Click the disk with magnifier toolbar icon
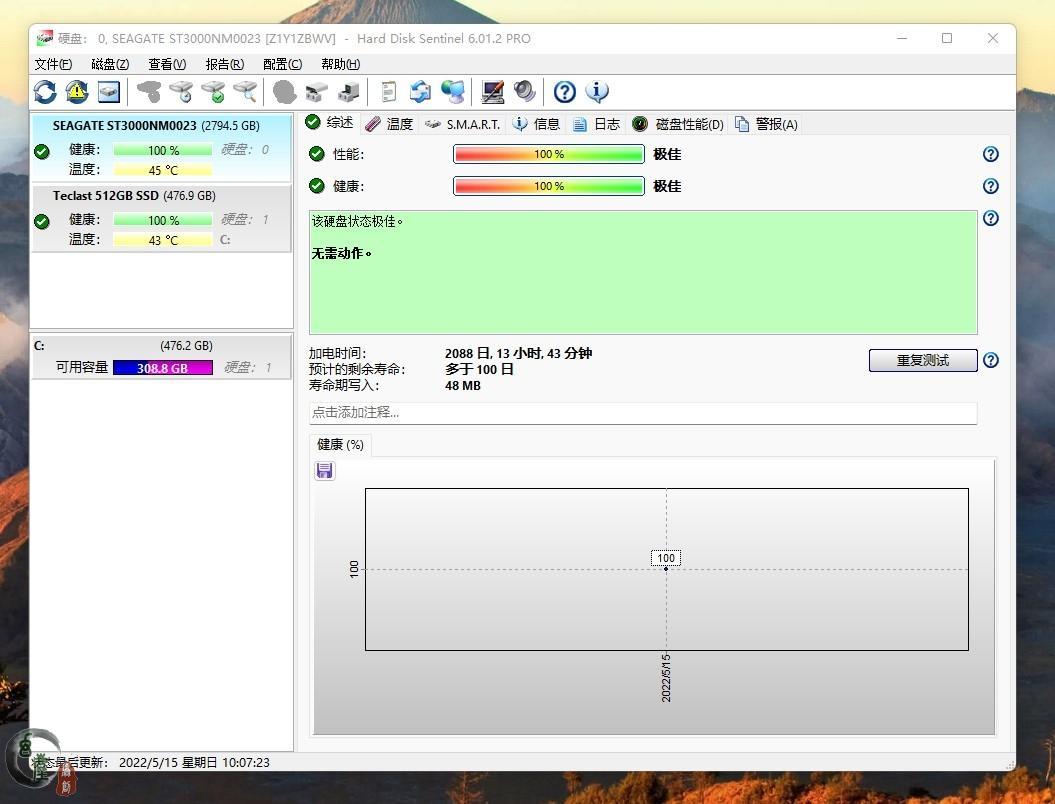The width and height of the screenshot is (1055, 804). 245,92
